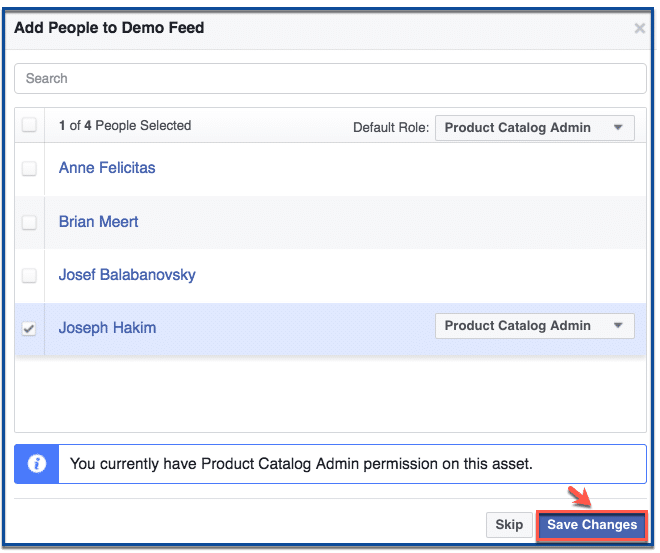Click the Save Changes button
The image size is (660, 553).
click(x=591, y=525)
